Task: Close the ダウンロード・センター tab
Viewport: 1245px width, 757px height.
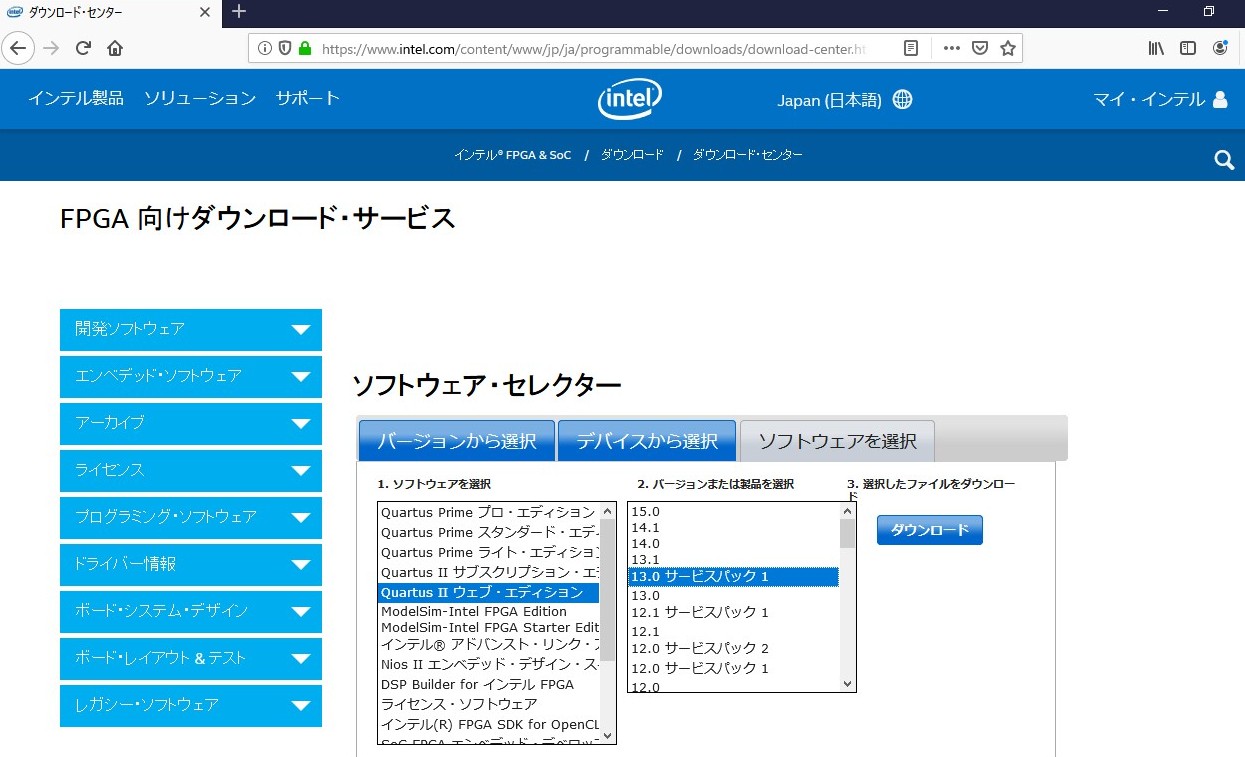Action: click(x=205, y=13)
